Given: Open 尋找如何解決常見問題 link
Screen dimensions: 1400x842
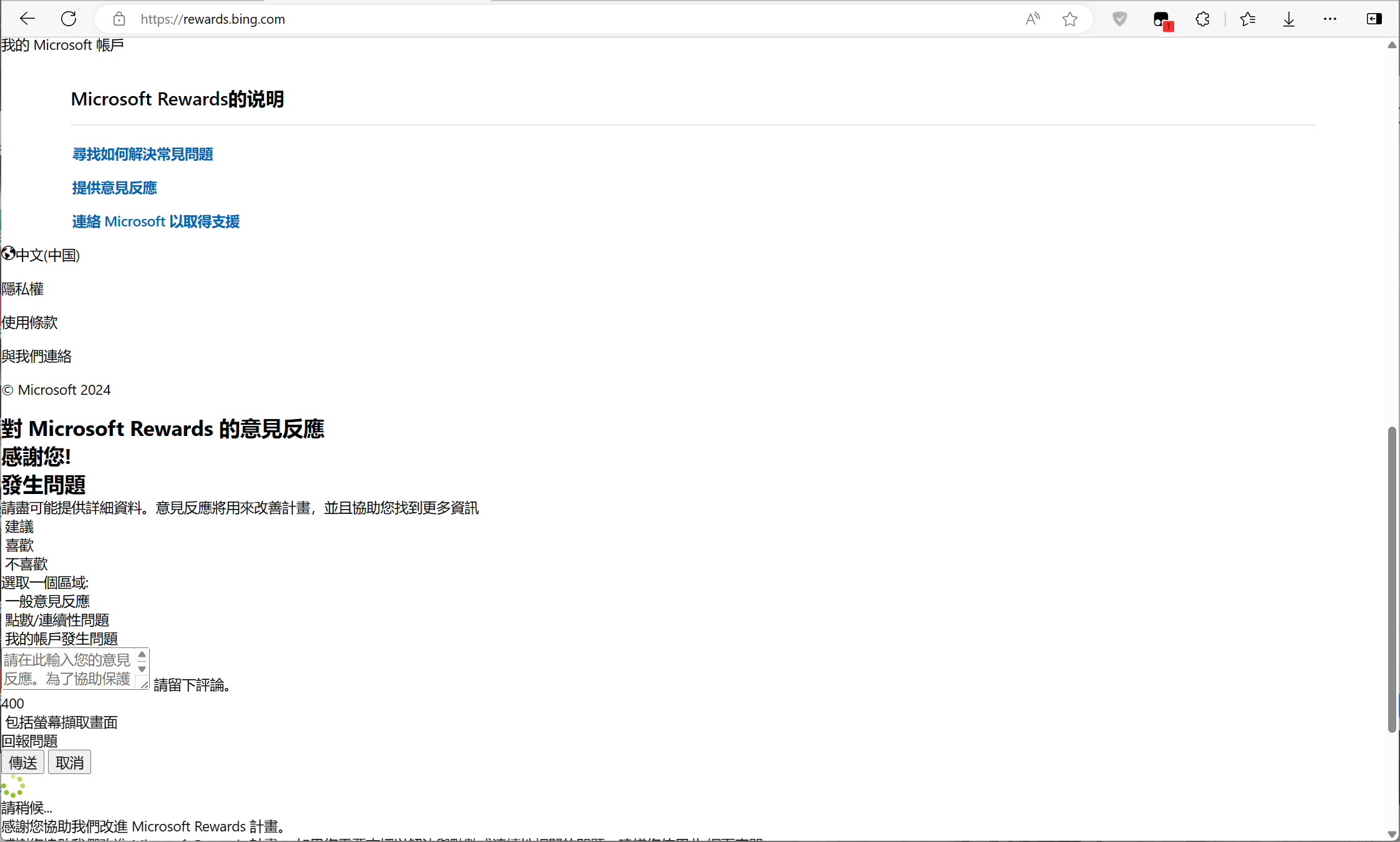Looking at the screenshot, I should [143, 154].
